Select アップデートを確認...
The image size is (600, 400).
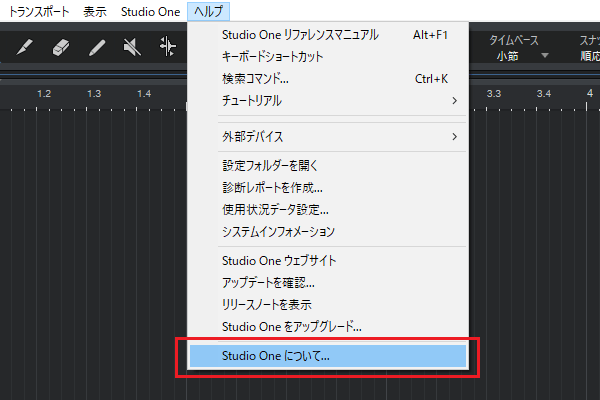[x=328, y=283]
